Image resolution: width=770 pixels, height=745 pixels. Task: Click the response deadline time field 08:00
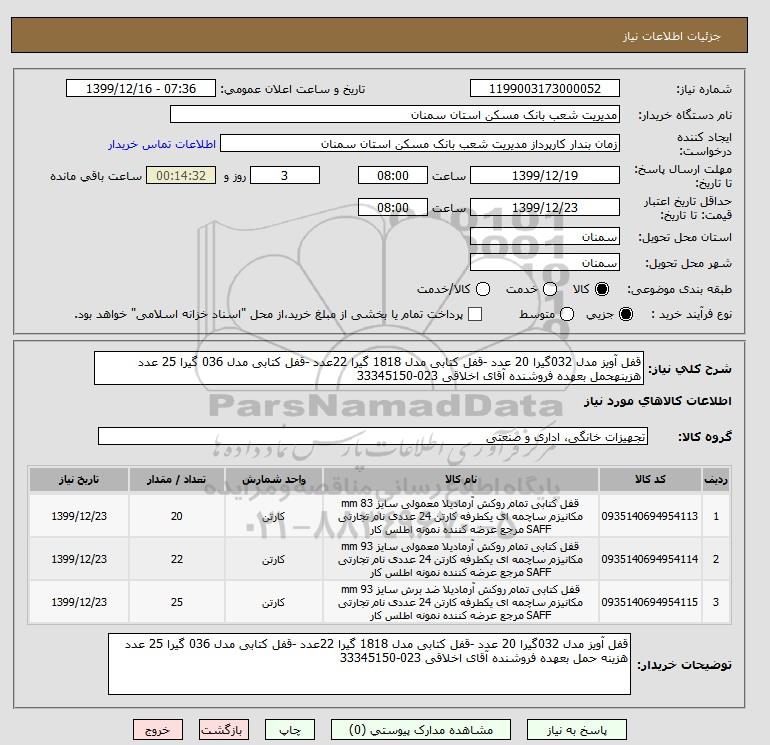393,175
